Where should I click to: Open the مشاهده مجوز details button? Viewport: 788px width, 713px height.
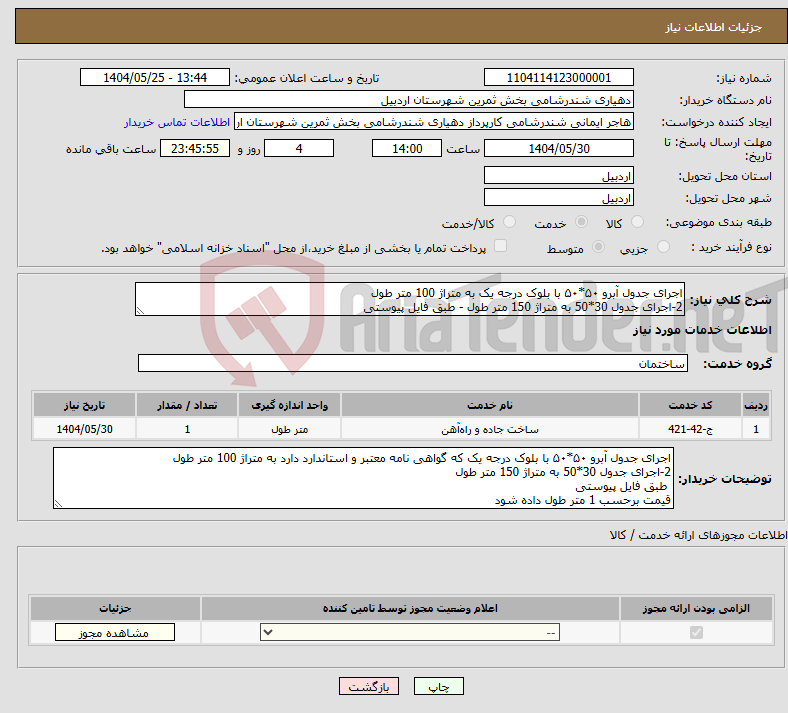(x=115, y=633)
